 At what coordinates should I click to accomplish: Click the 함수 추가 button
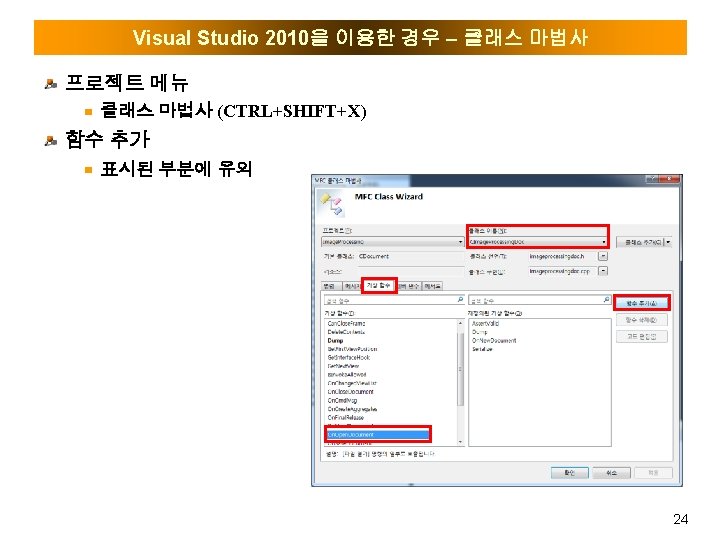642,303
